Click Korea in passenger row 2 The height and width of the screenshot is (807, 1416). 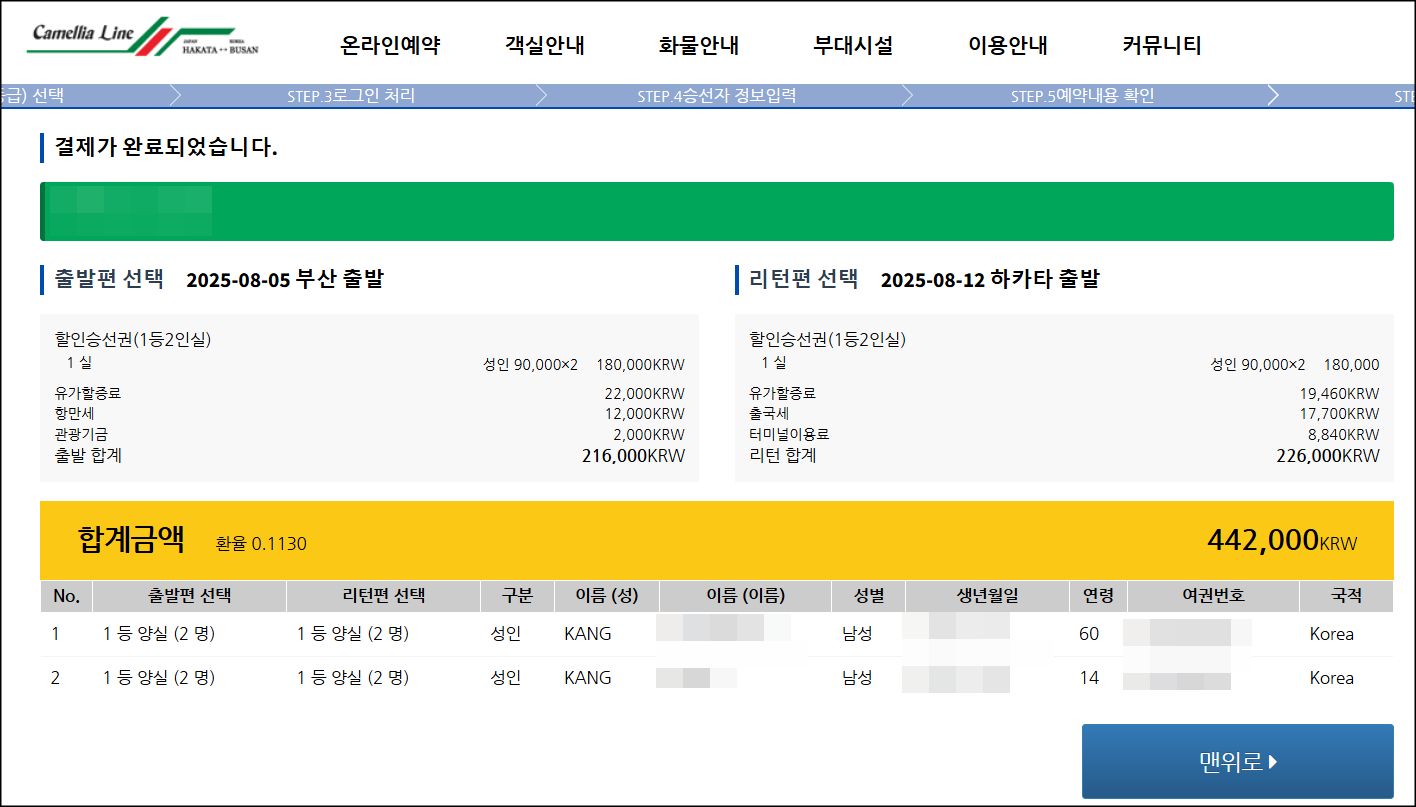[1332, 678]
